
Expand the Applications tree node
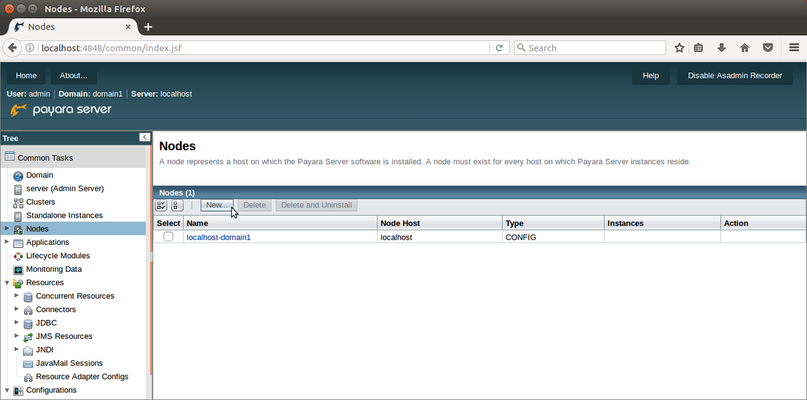tap(7, 241)
